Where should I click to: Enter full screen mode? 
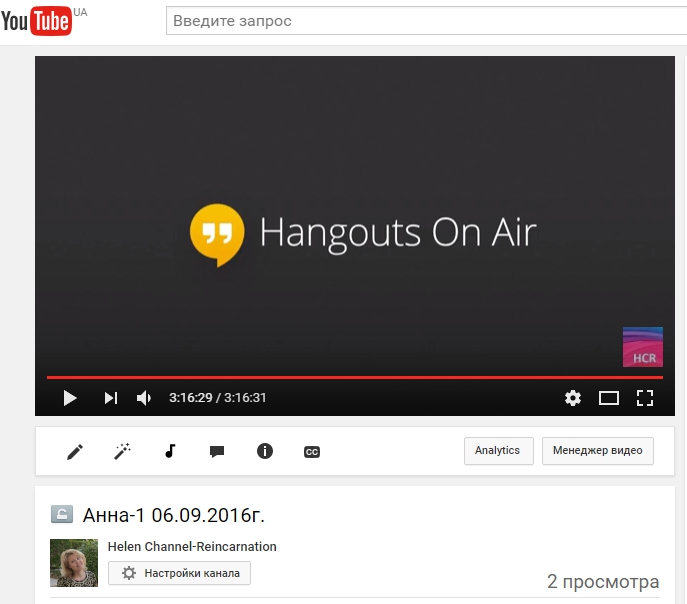(645, 398)
